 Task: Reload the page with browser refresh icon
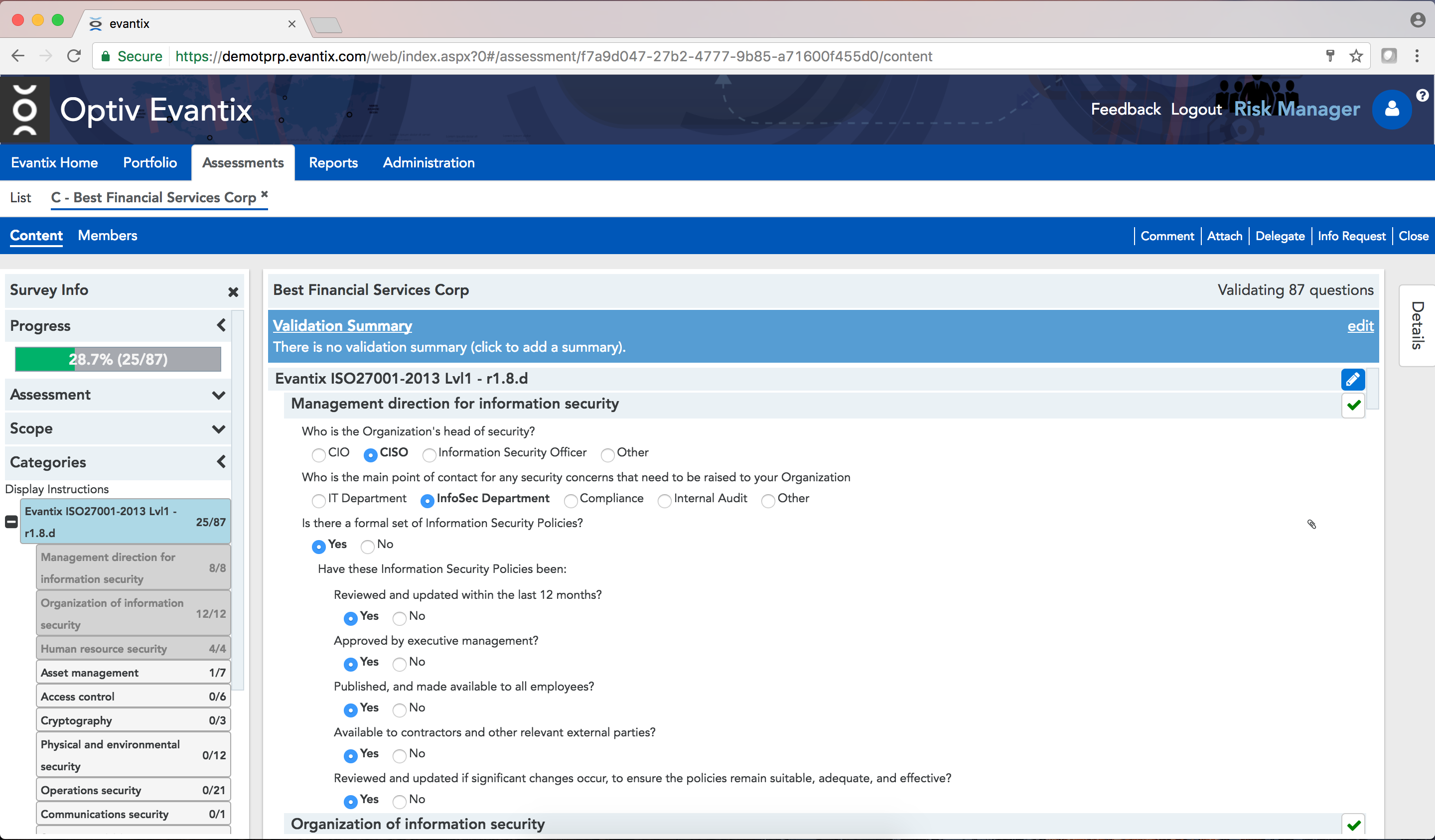(x=74, y=56)
